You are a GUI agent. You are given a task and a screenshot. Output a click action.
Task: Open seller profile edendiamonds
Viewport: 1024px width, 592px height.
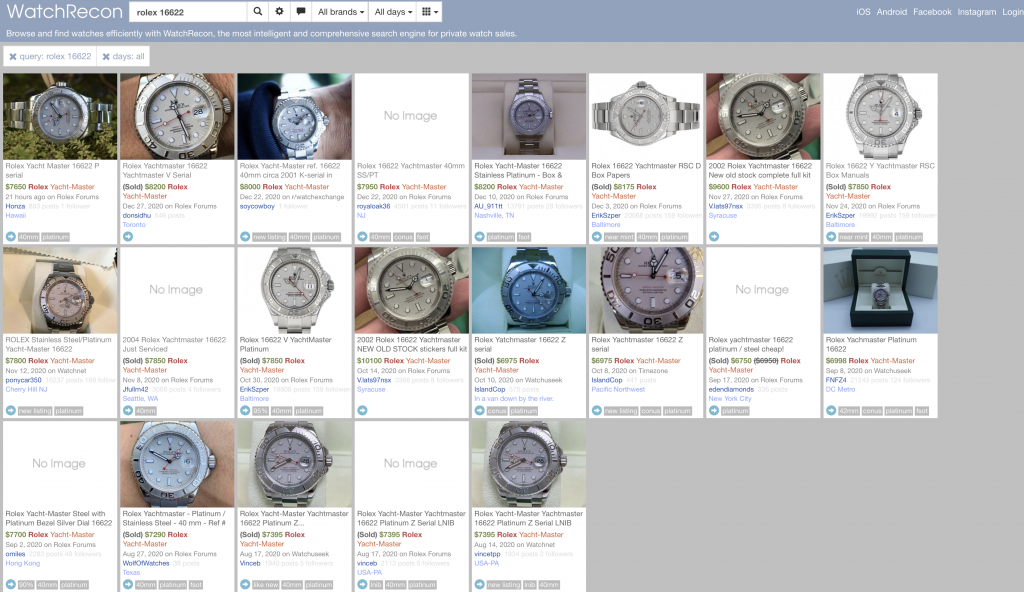[731, 389]
